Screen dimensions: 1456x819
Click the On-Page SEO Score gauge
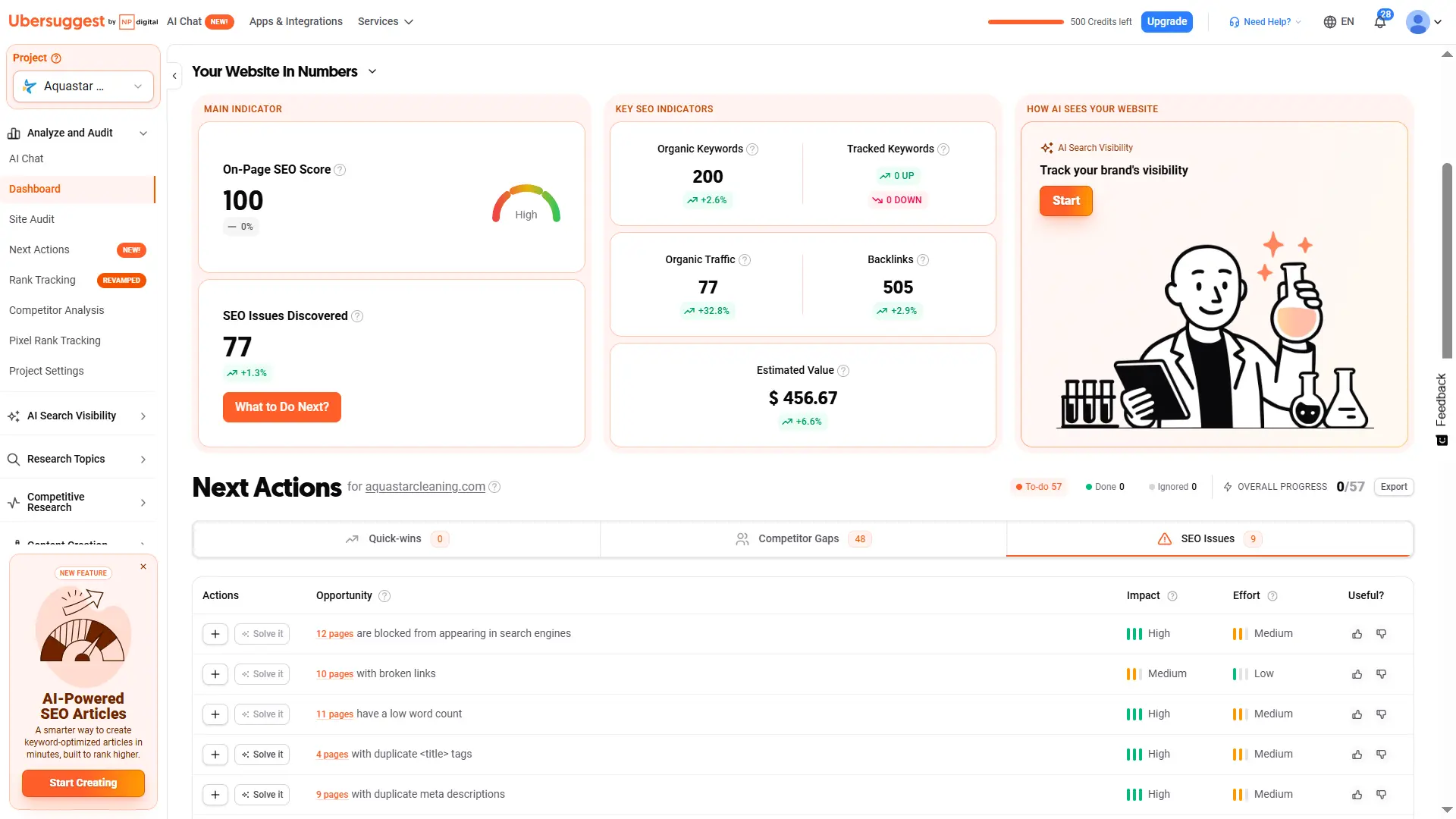click(526, 203)
